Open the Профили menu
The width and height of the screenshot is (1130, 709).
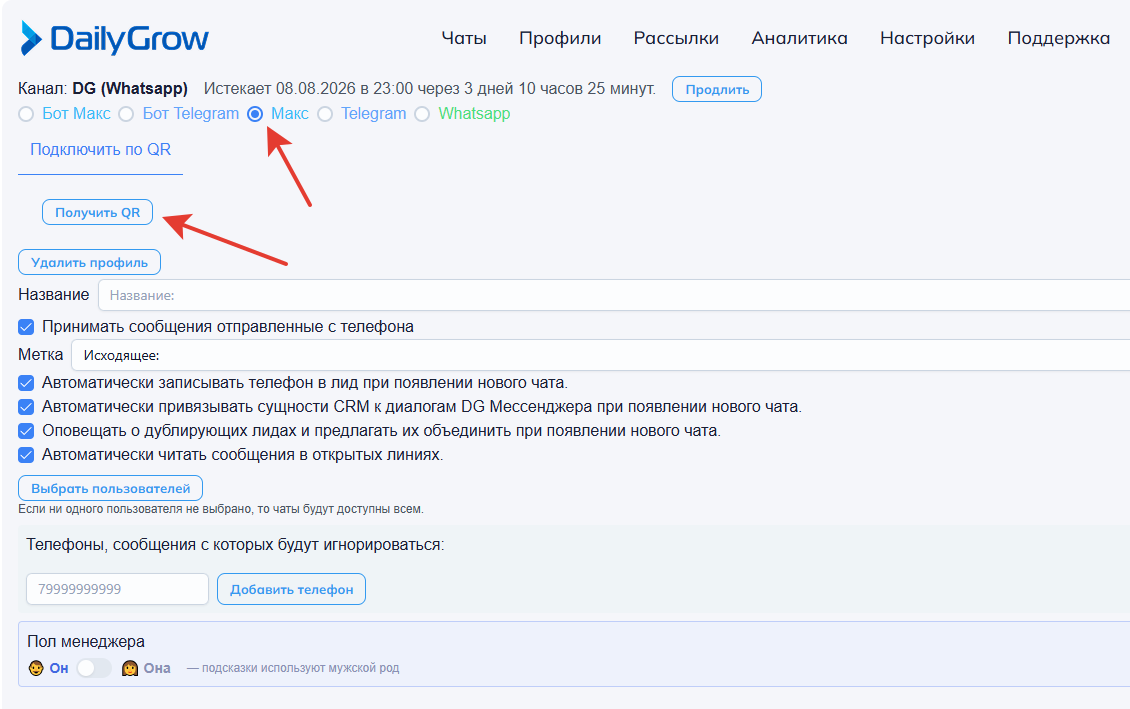click(x=560, y=38)
